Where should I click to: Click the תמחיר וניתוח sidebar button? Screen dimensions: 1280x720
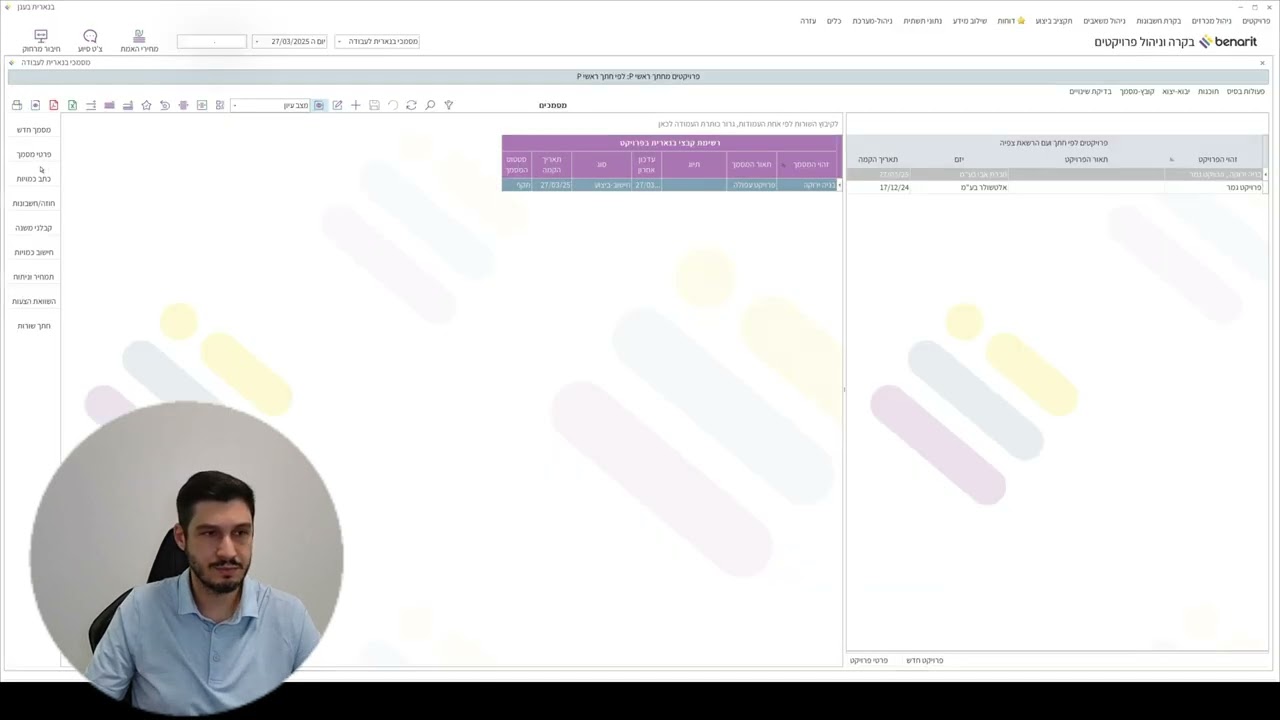(33, 277)
